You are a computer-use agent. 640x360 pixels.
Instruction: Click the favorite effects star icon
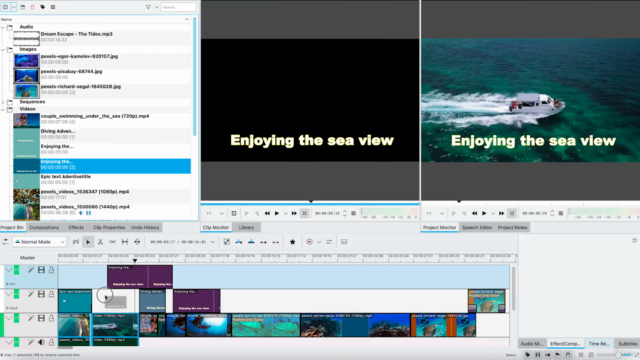pyautogui.click(x=293, y=242)
